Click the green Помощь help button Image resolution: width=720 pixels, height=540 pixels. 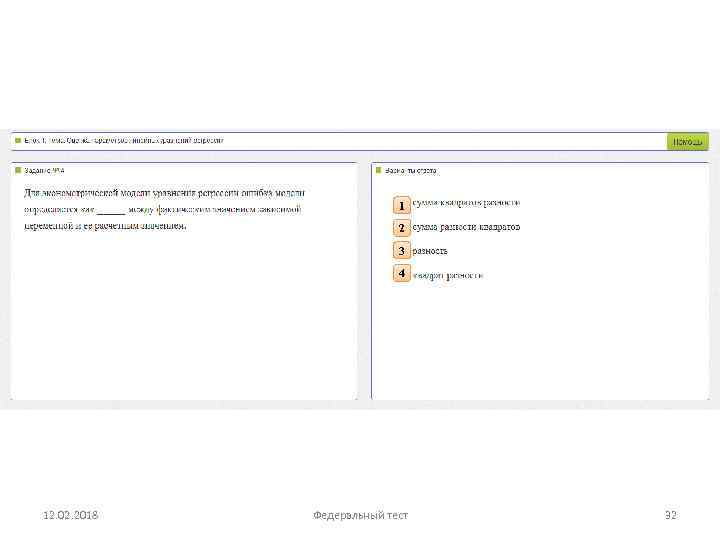[x=687, y=141]
